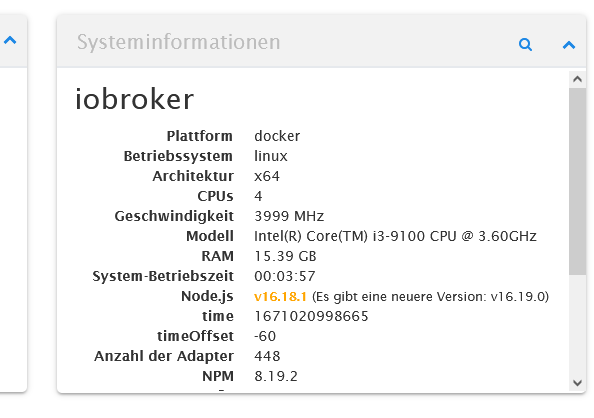Select the NPM version 8.19.2

point(276,376)
